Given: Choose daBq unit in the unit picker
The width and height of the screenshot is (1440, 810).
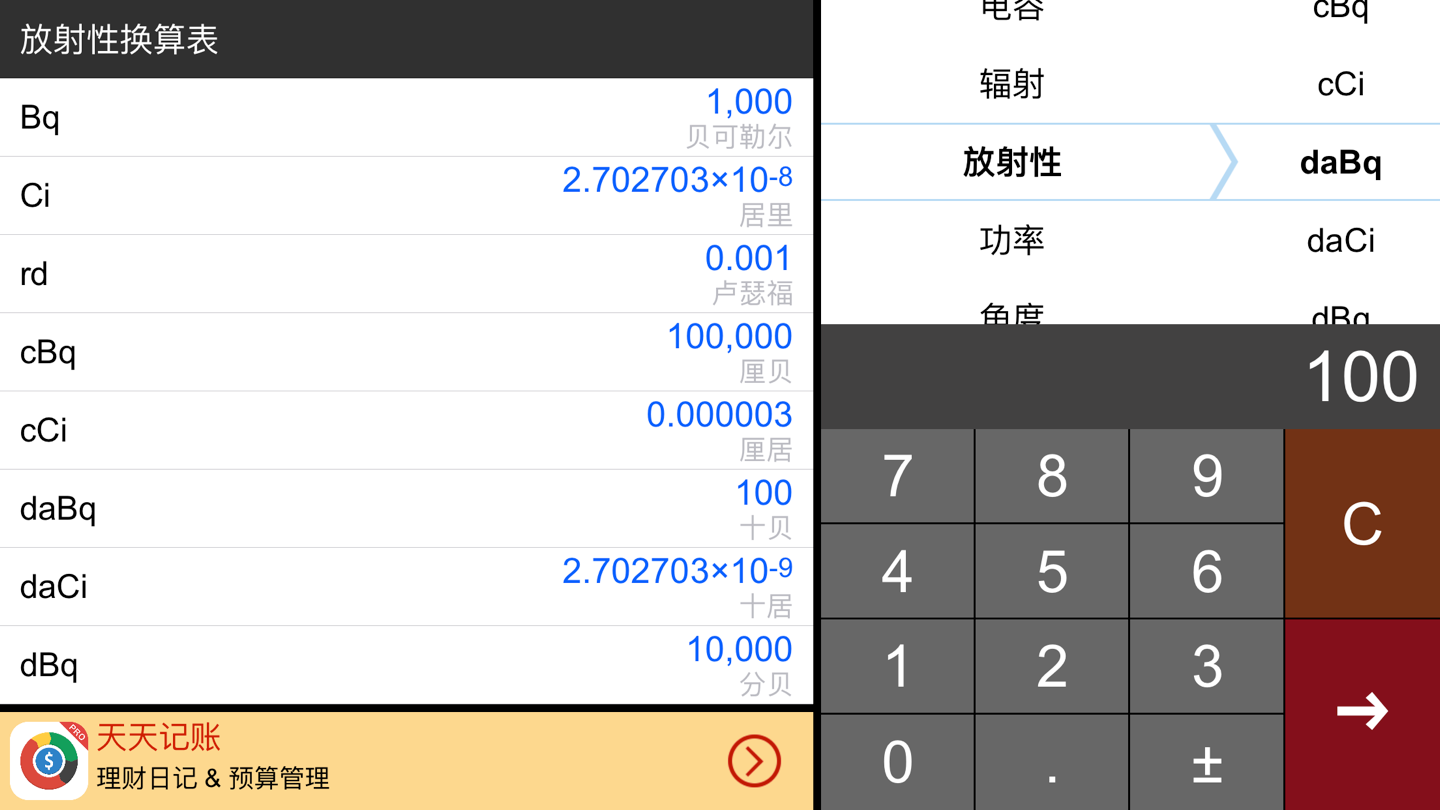Looking at the screenshot, I should click(x=1341, y=162).
